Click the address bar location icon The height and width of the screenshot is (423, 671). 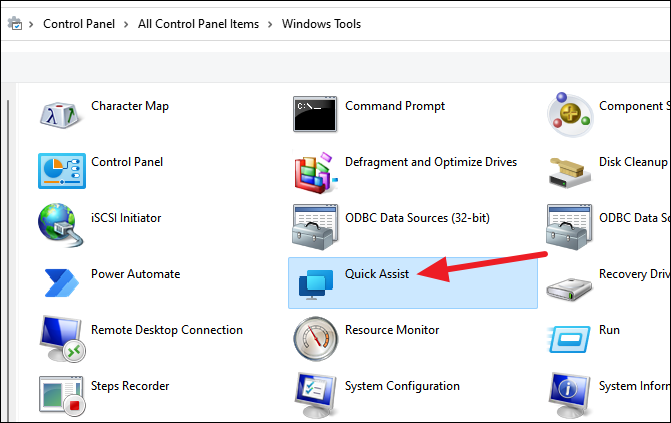[15, 24]
